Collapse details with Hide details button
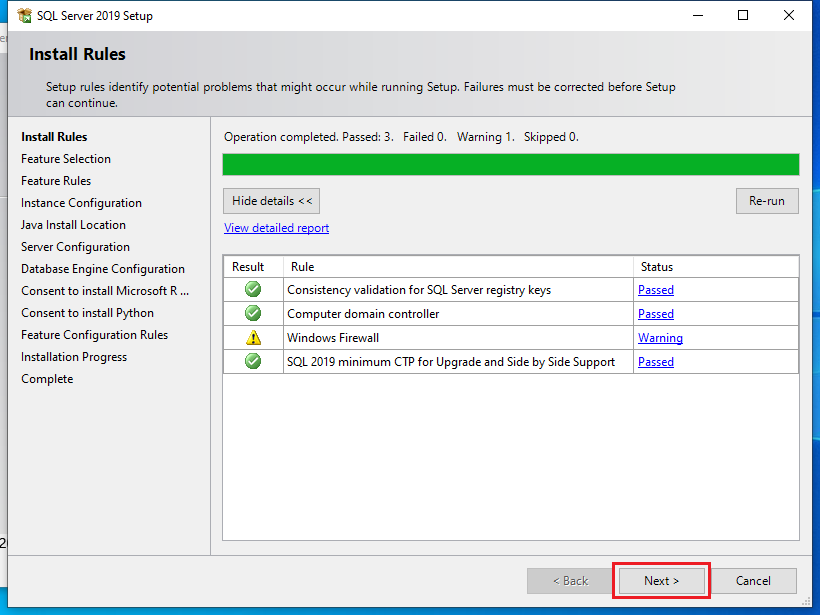 pos(271,200)
